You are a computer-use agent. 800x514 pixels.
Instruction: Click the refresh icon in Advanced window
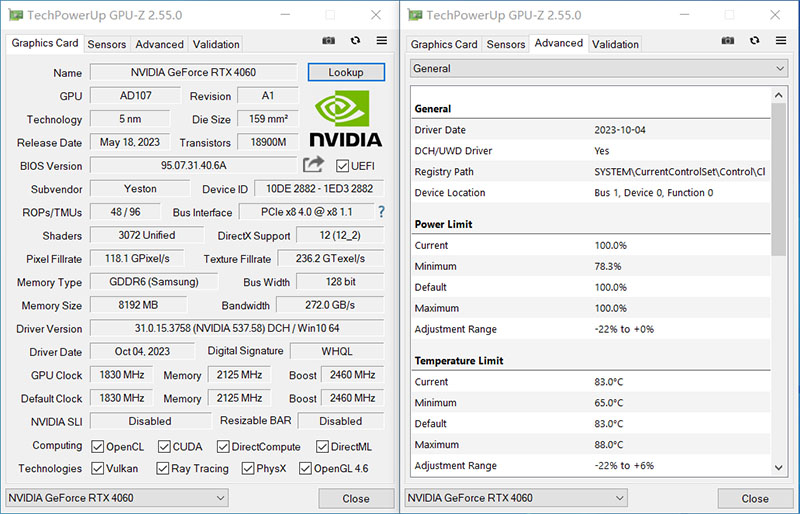click(x=755, y=40)
